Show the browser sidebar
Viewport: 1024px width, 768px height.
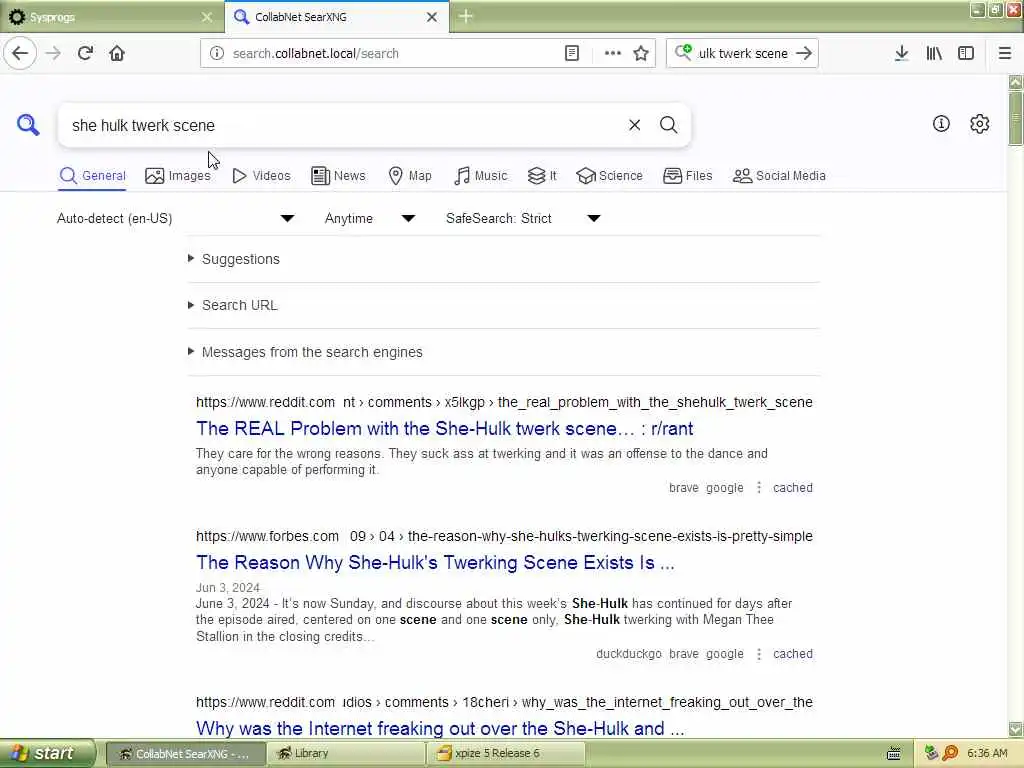[x=966, y=53]
